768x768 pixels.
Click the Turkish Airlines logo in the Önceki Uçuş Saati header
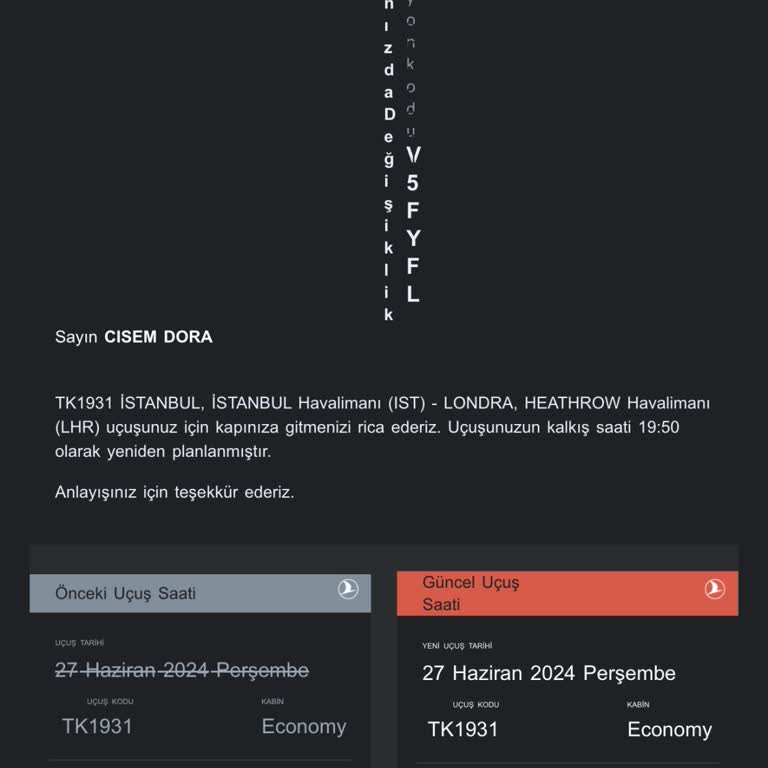347,591
